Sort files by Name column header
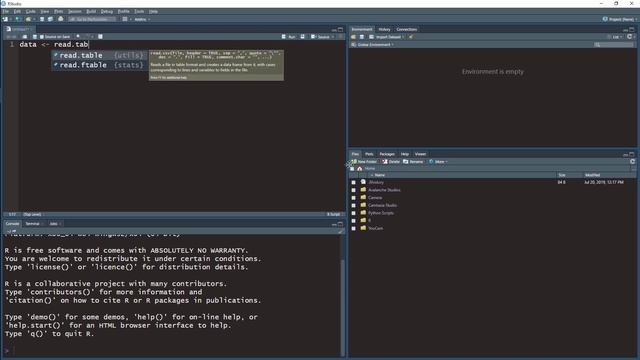640x360 pixels. coord(379,175)
